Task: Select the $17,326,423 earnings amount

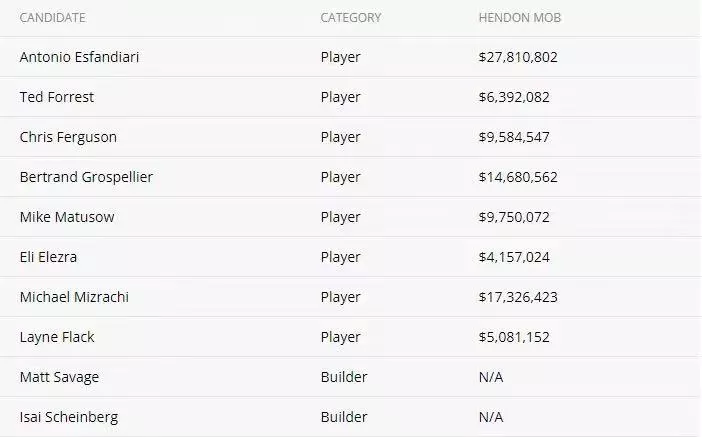Action: point(518,297)
